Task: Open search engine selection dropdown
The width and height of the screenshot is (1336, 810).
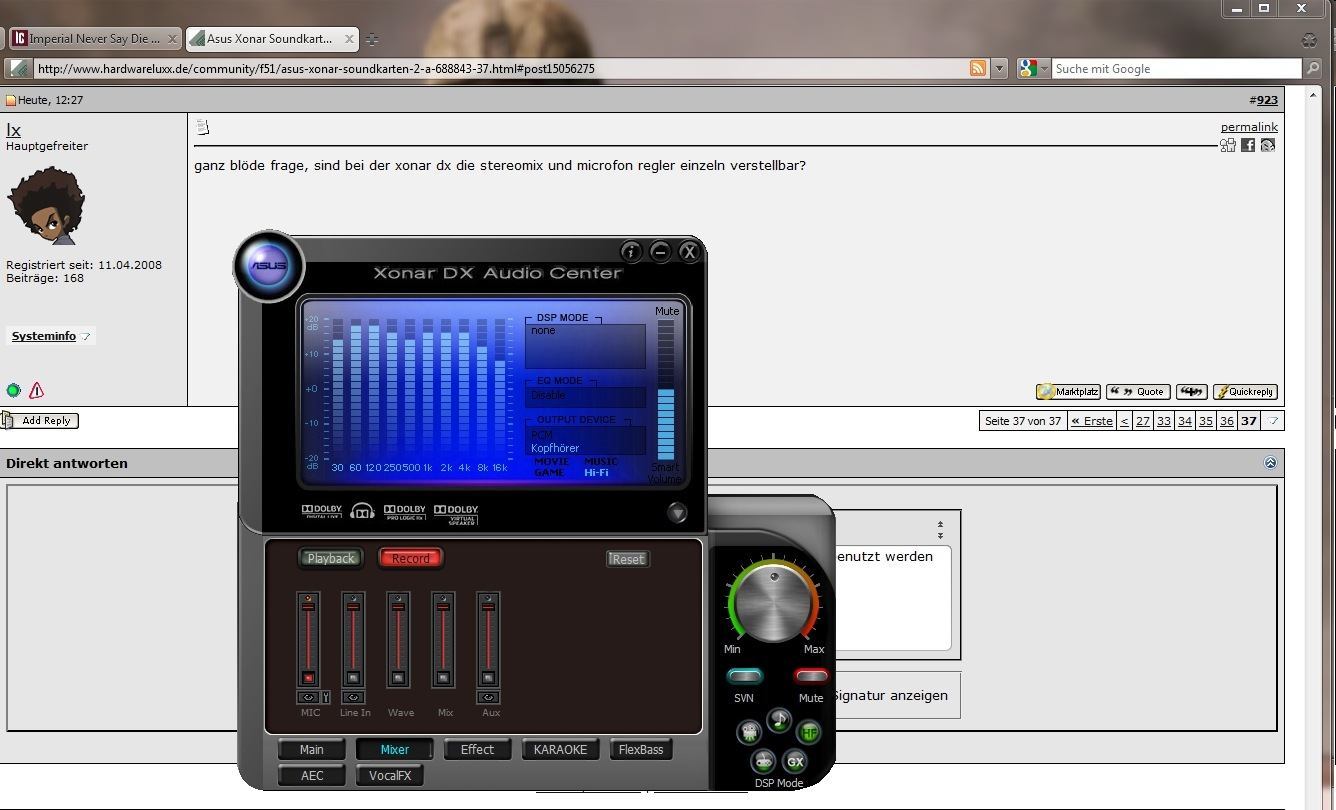Action: click(x=1034, y=68)
